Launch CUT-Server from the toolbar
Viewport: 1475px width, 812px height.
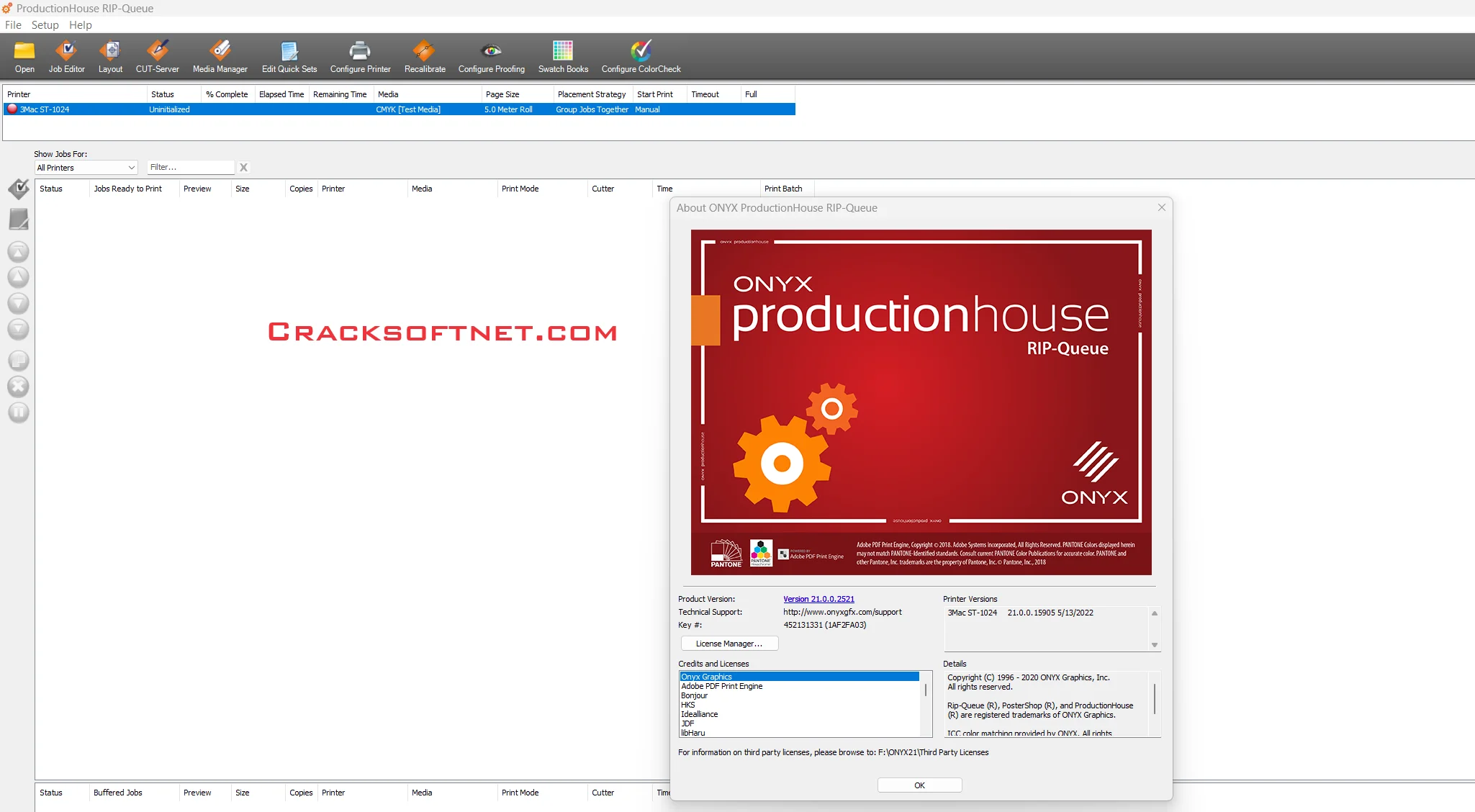[157, 56]
